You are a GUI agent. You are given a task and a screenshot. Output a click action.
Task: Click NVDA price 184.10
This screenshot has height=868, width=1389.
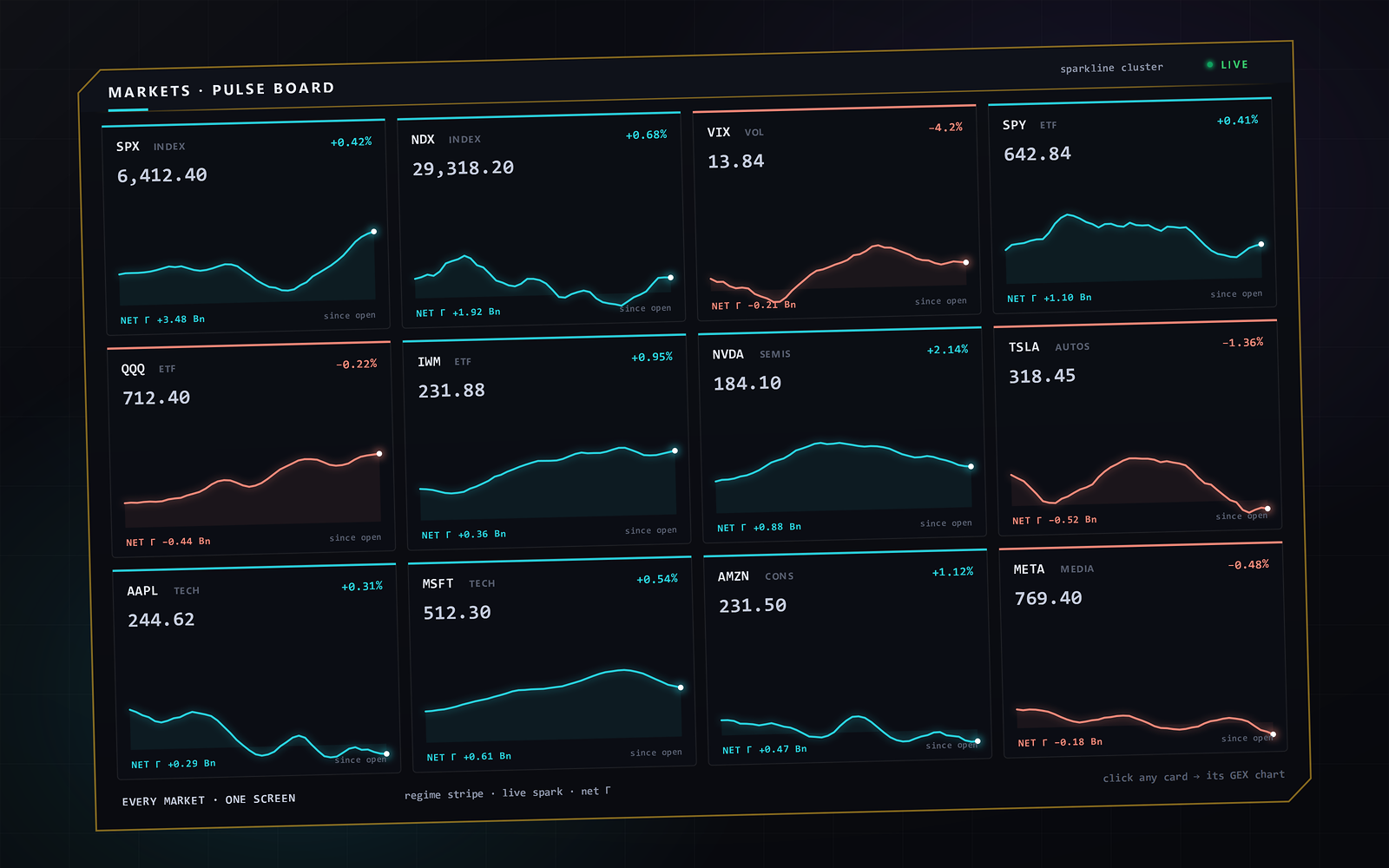tap(747, 384)
